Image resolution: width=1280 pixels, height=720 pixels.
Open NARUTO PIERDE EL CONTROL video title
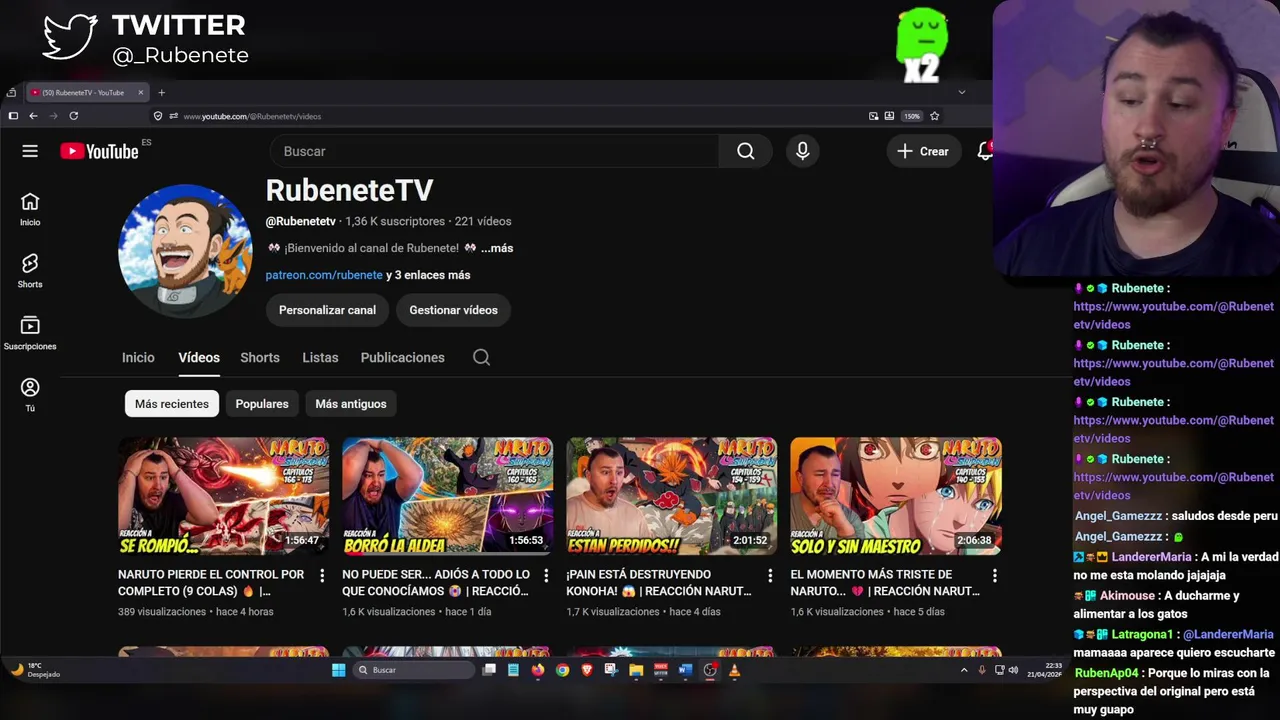(x=211, y=583)
